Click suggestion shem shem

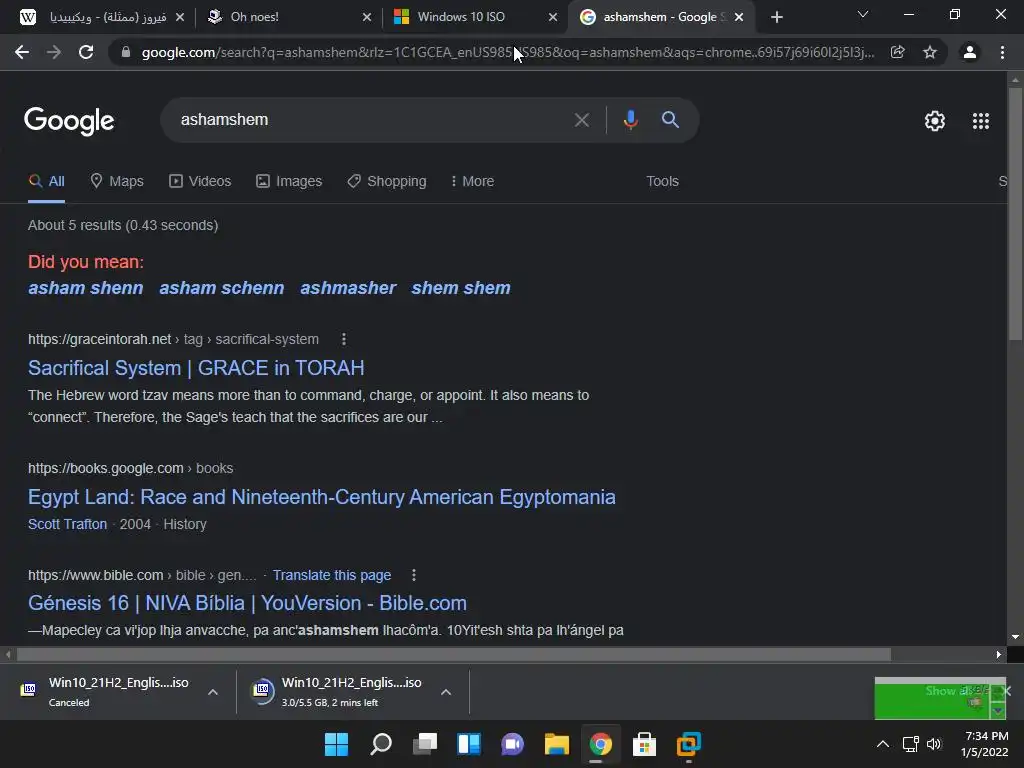click(x=461, y=288)
